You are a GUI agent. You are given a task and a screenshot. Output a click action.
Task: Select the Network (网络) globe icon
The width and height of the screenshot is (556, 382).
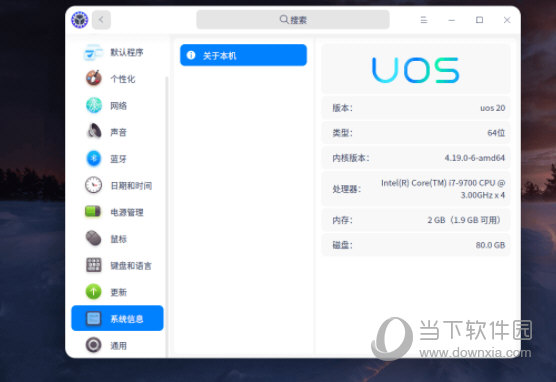click(x=94, y=105)
